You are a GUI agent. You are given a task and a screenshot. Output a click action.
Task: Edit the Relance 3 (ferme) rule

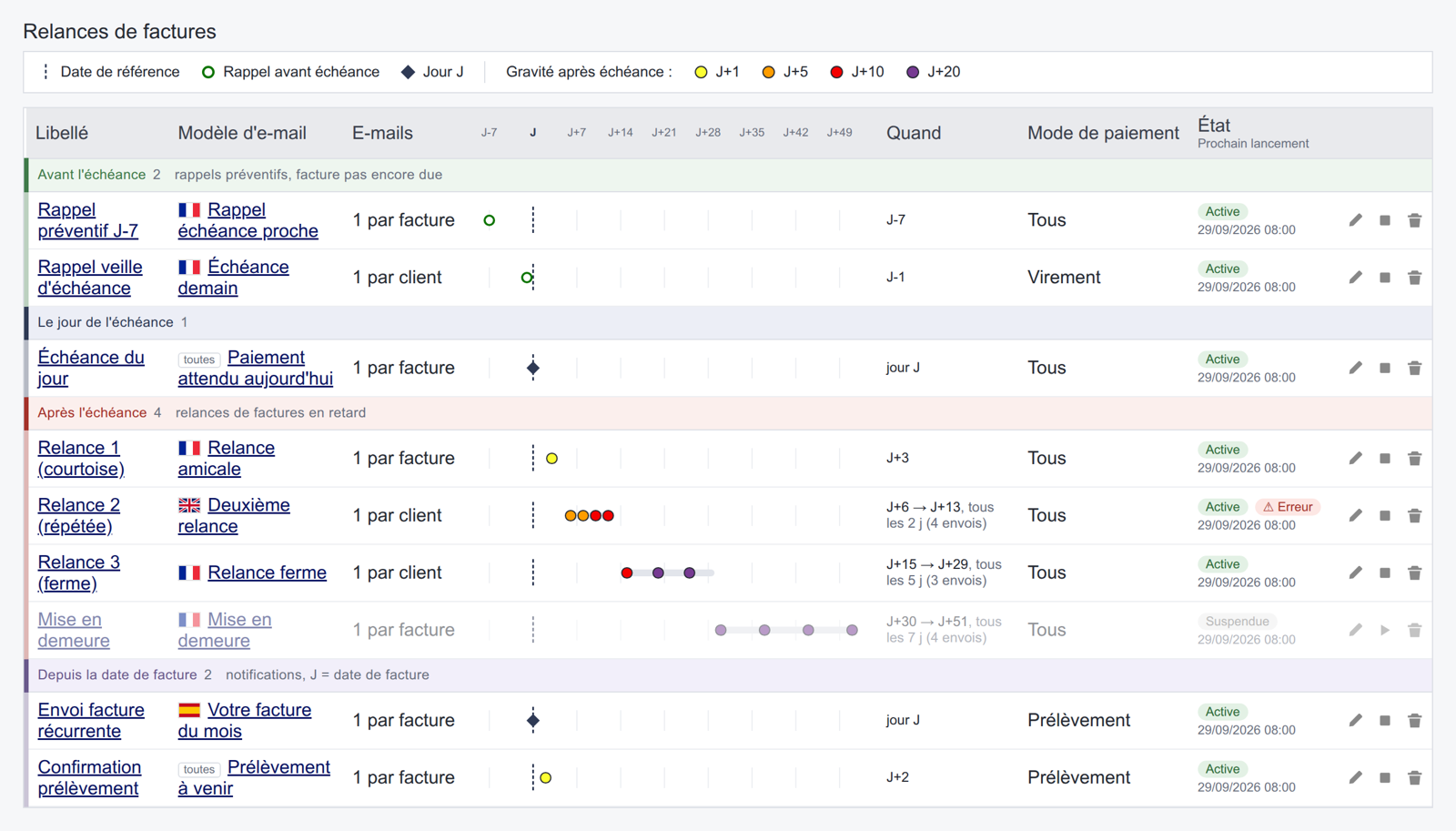click(1356, 573)
